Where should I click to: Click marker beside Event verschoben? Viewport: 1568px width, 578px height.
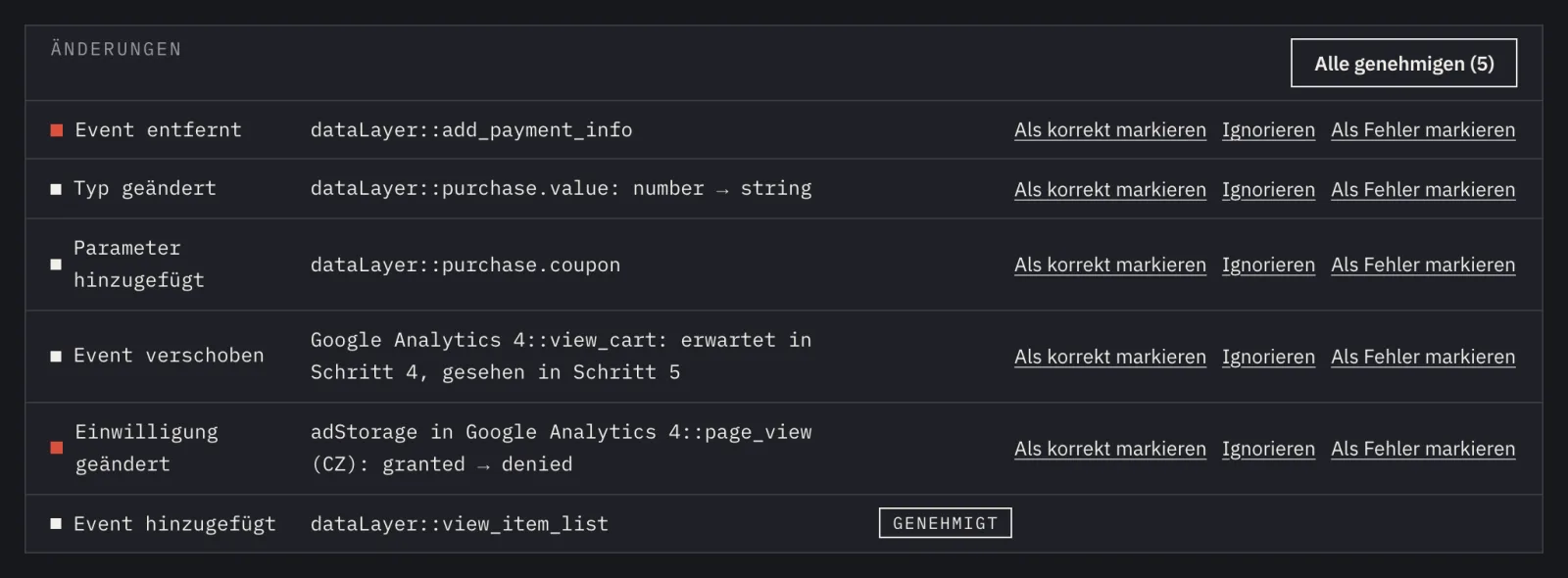pyautogui.click(x=56, y=357)
